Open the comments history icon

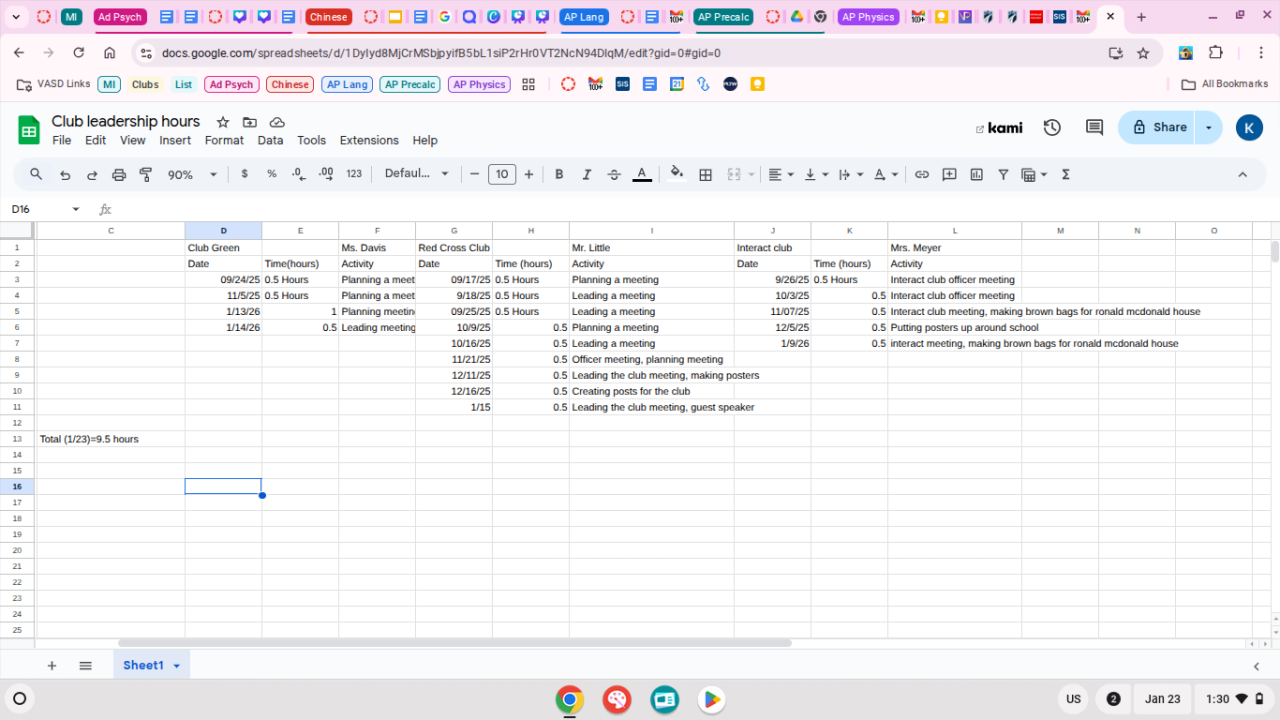pos(1094,127)
